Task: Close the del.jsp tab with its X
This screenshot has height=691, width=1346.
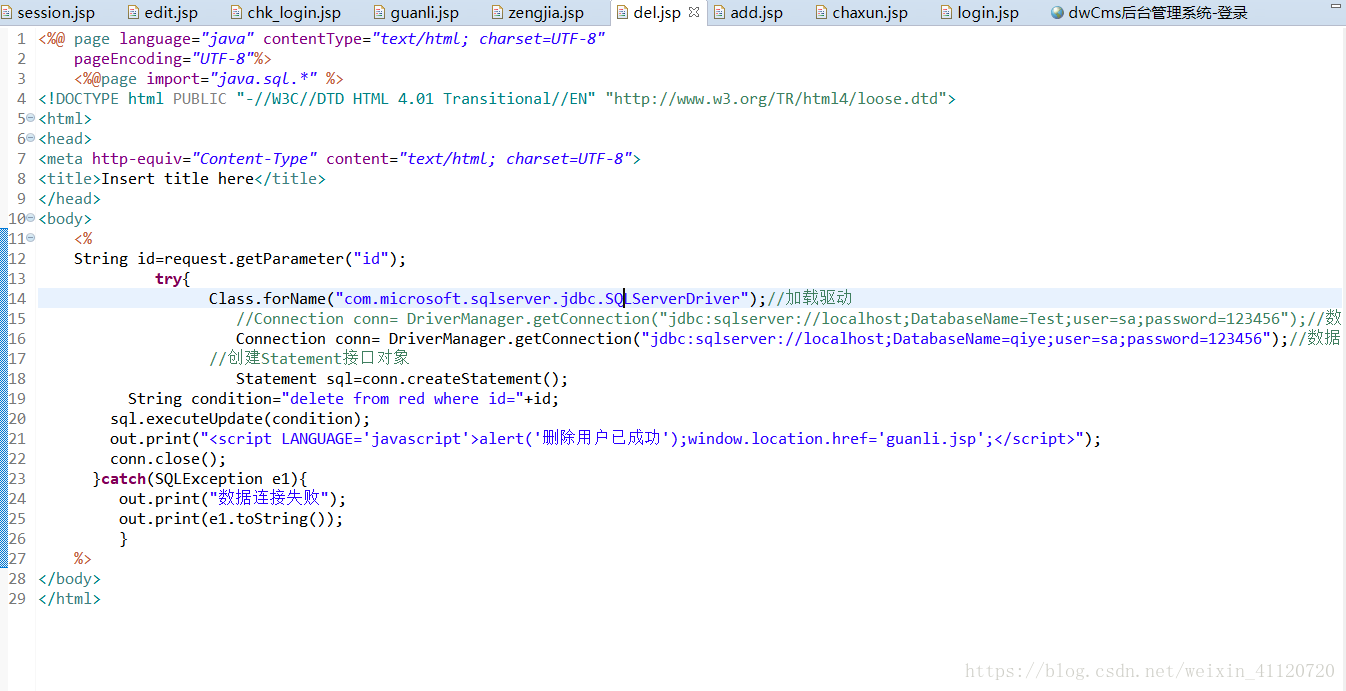Action: (694, 13)
